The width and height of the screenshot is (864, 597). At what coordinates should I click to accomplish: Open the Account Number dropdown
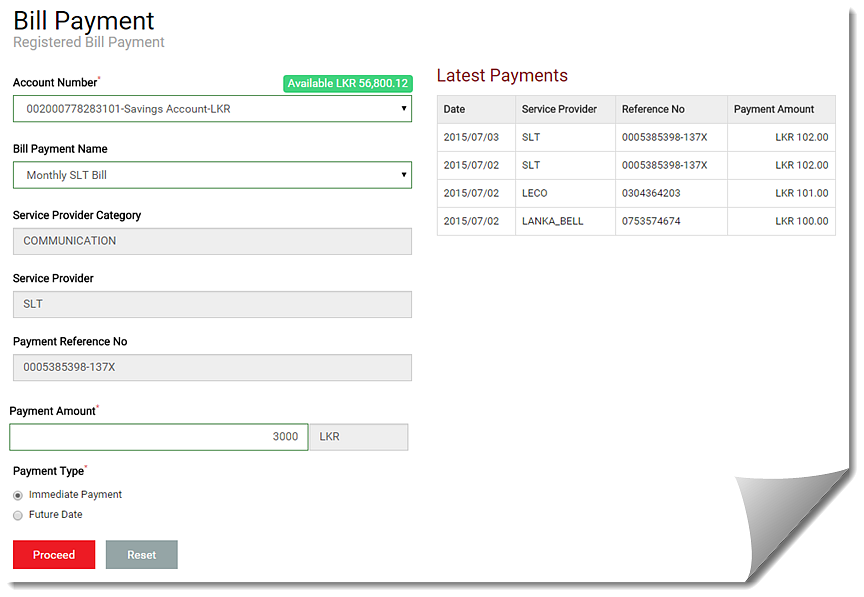(212, 109)
